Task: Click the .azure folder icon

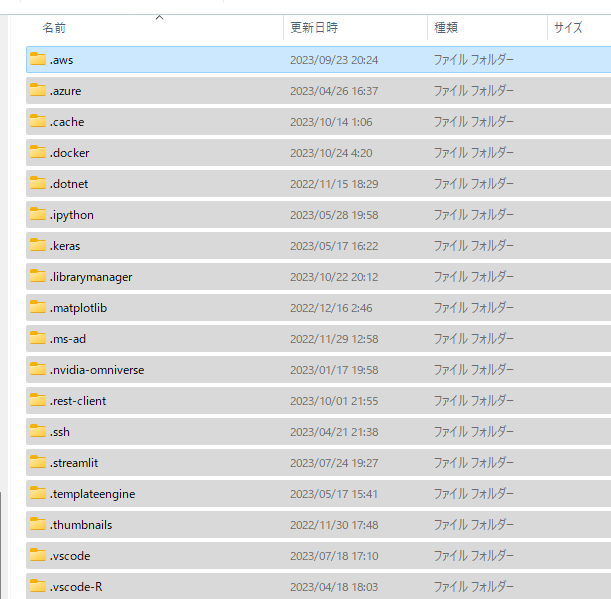Action: (38, 90)
